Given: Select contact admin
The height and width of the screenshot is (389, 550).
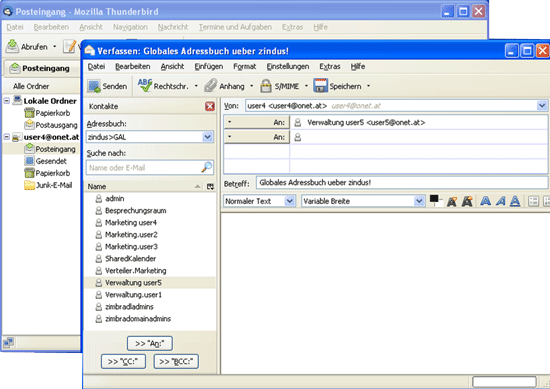Looking at the screenshot, I should [x=150, y=199].
